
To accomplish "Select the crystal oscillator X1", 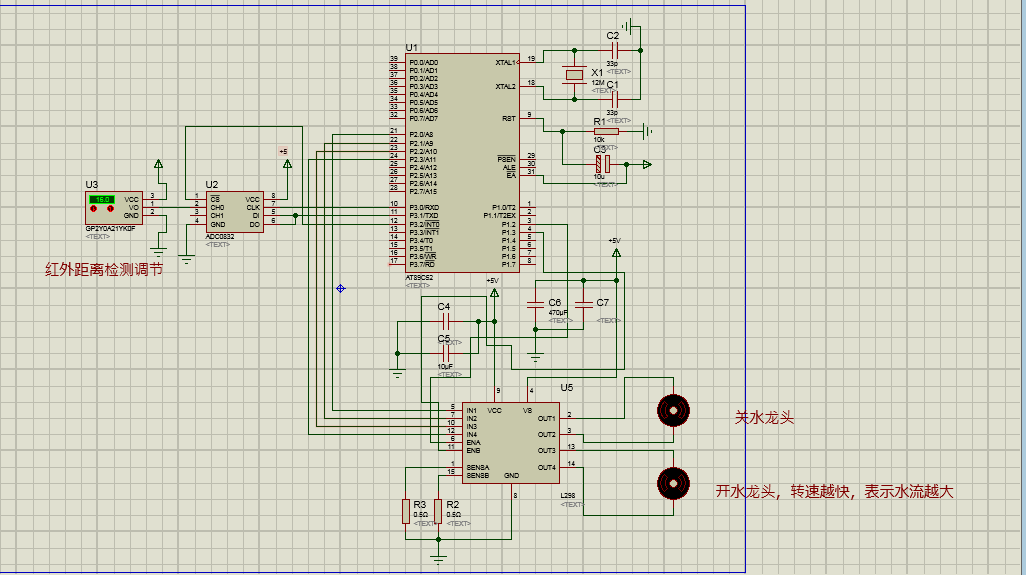I will [x=573, y=75].
